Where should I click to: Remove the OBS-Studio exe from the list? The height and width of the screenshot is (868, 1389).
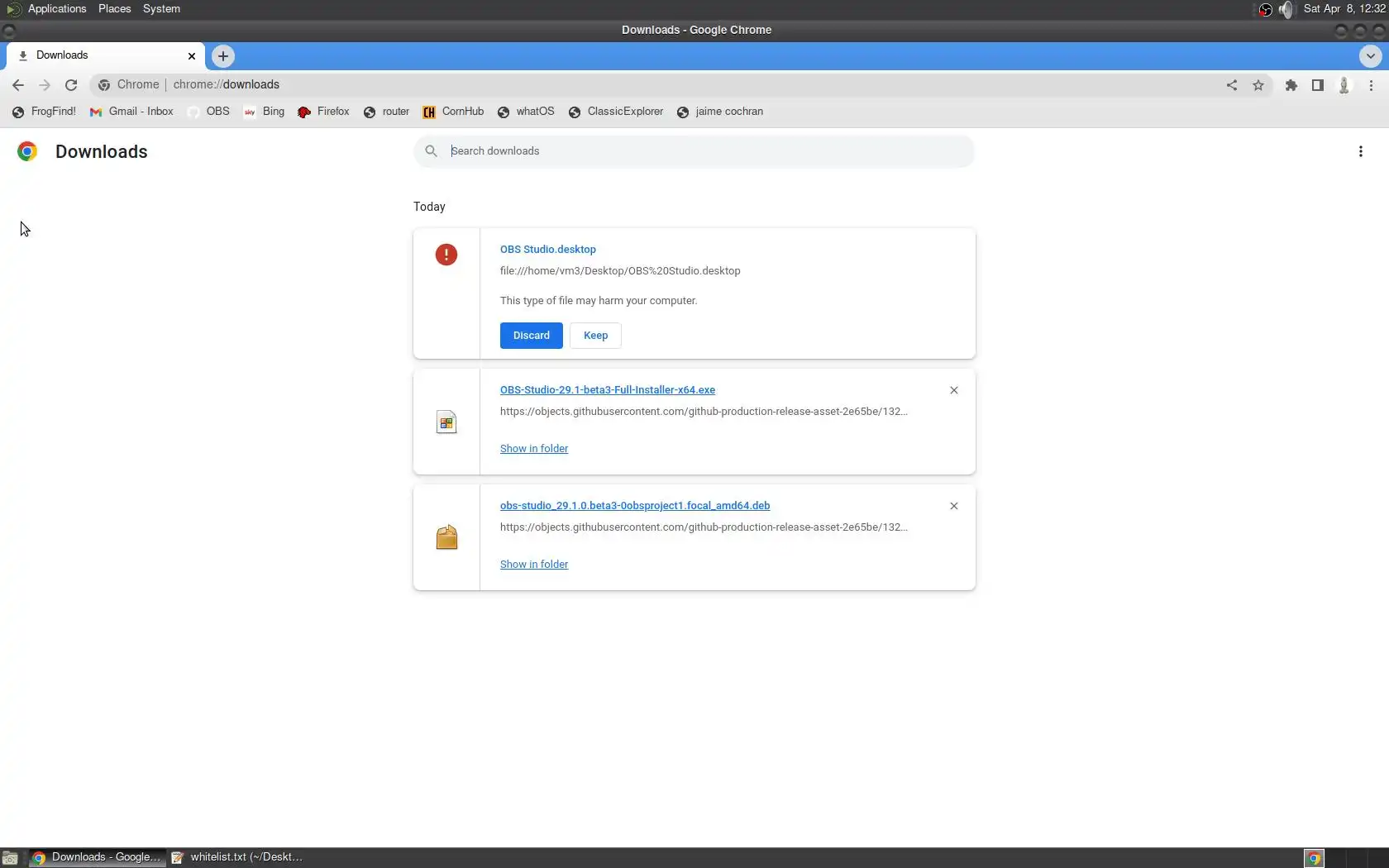(x=954, y=390)
